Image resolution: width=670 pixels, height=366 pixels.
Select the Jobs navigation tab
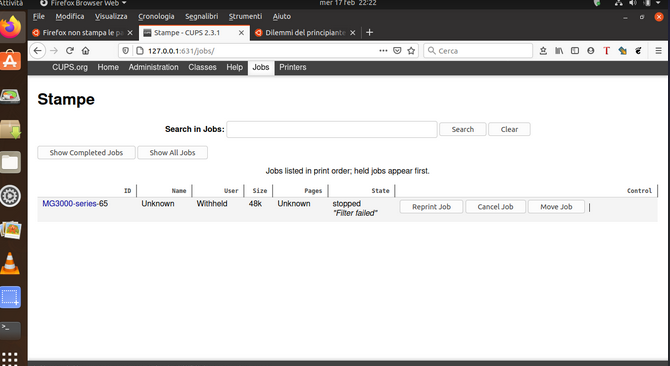261,67
